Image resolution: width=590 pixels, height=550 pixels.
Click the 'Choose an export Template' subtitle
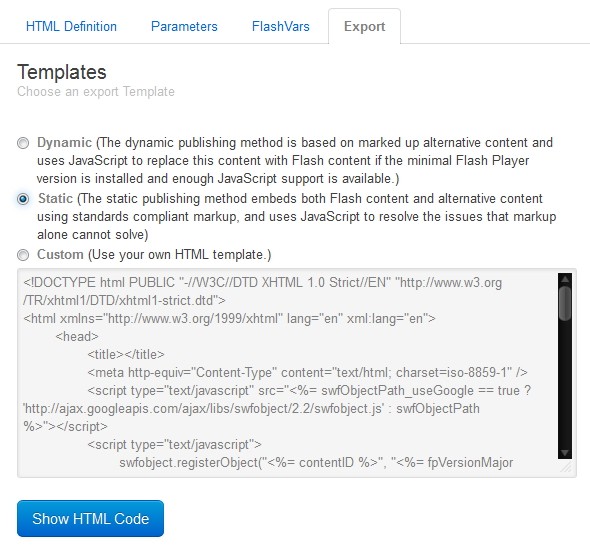pyautogui.click(x=96, y=91)
